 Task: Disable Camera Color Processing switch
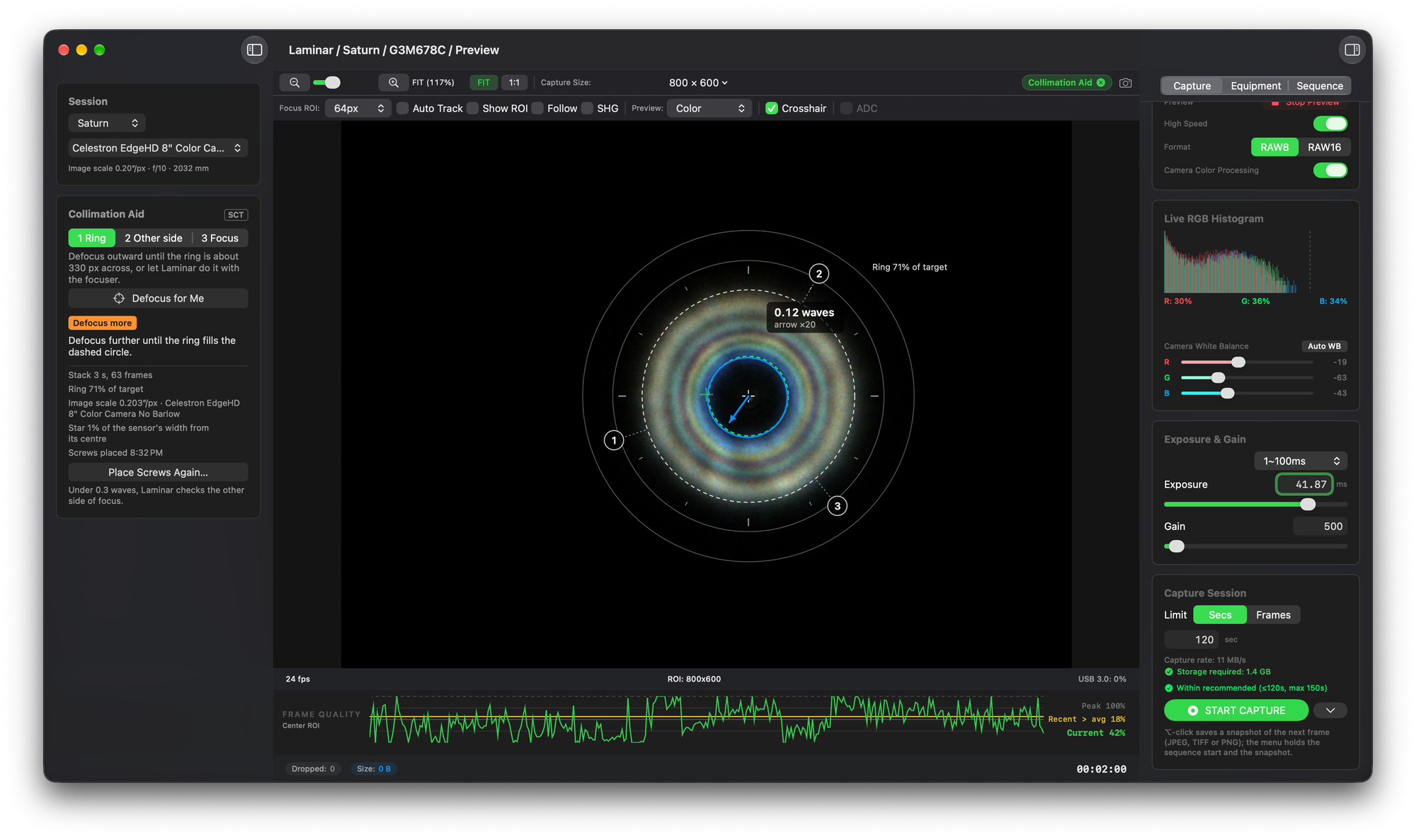1330,171
